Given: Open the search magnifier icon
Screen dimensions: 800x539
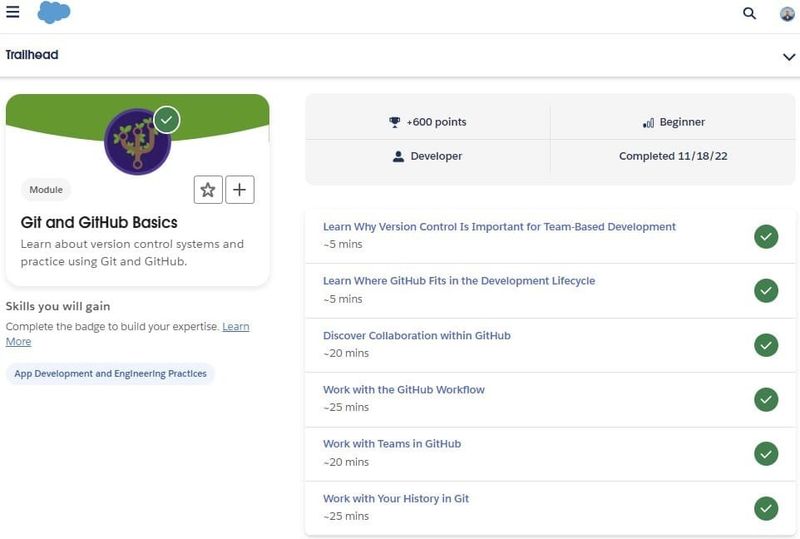Looking at the screenshot, I should click(x=749, y=13).
